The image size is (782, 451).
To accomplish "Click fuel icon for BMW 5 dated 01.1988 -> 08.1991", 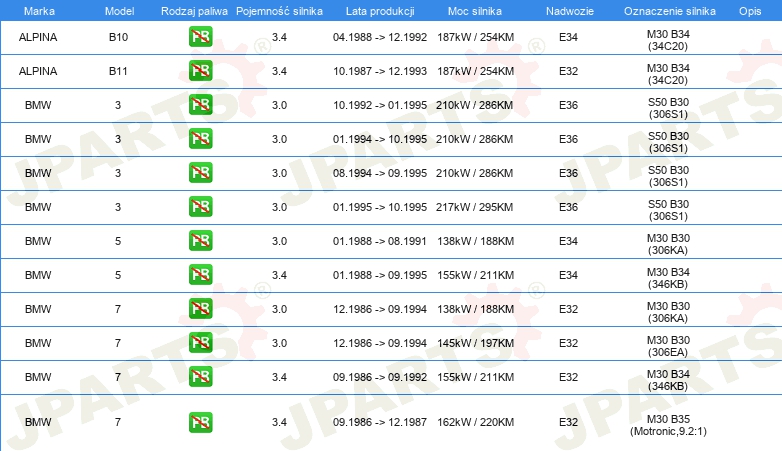I will tap(200, 240).
